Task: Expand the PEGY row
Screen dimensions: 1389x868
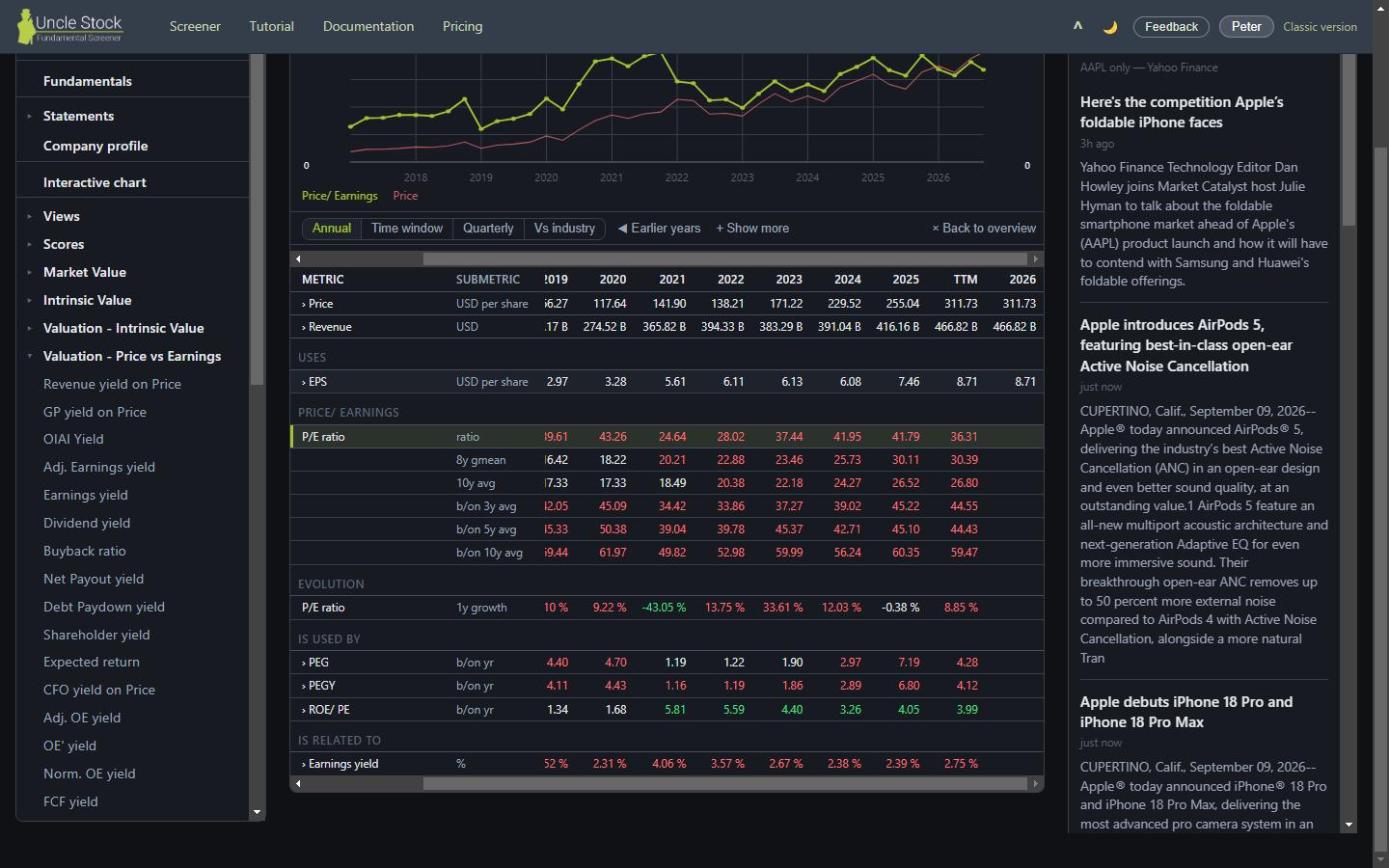Action: coord(318,686)
